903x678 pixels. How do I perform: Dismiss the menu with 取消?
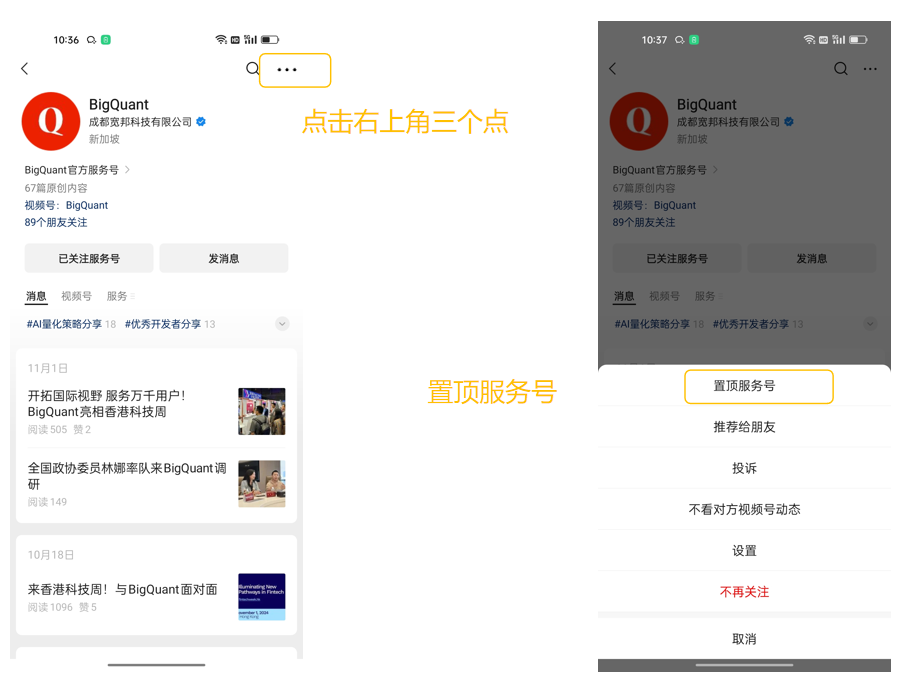(744, 639)
